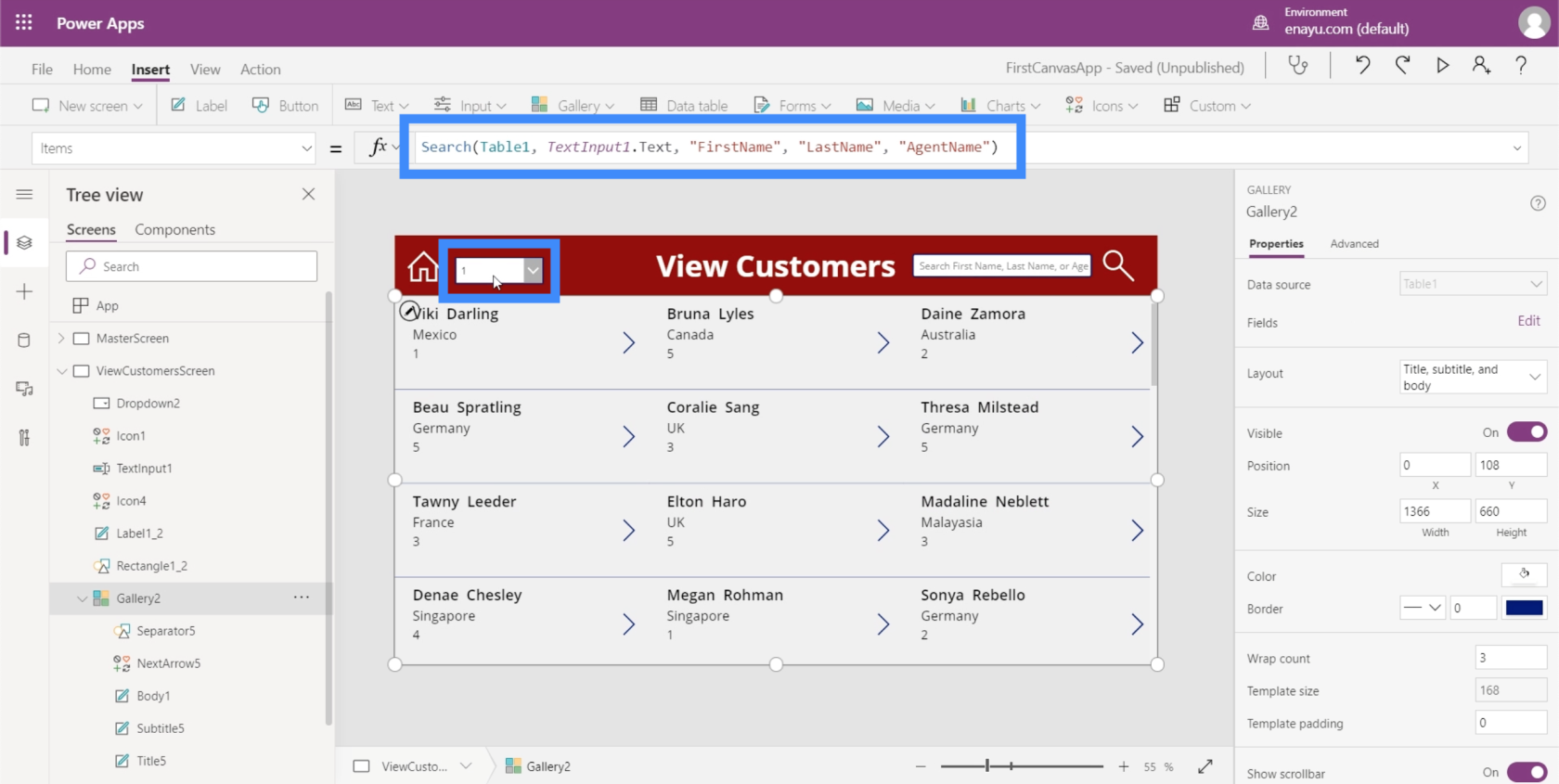Image resolution: width=1559 pixels, height=784 pixels.
Task: Click the arrow next to Thresa Milstead
Action: 1137,437
